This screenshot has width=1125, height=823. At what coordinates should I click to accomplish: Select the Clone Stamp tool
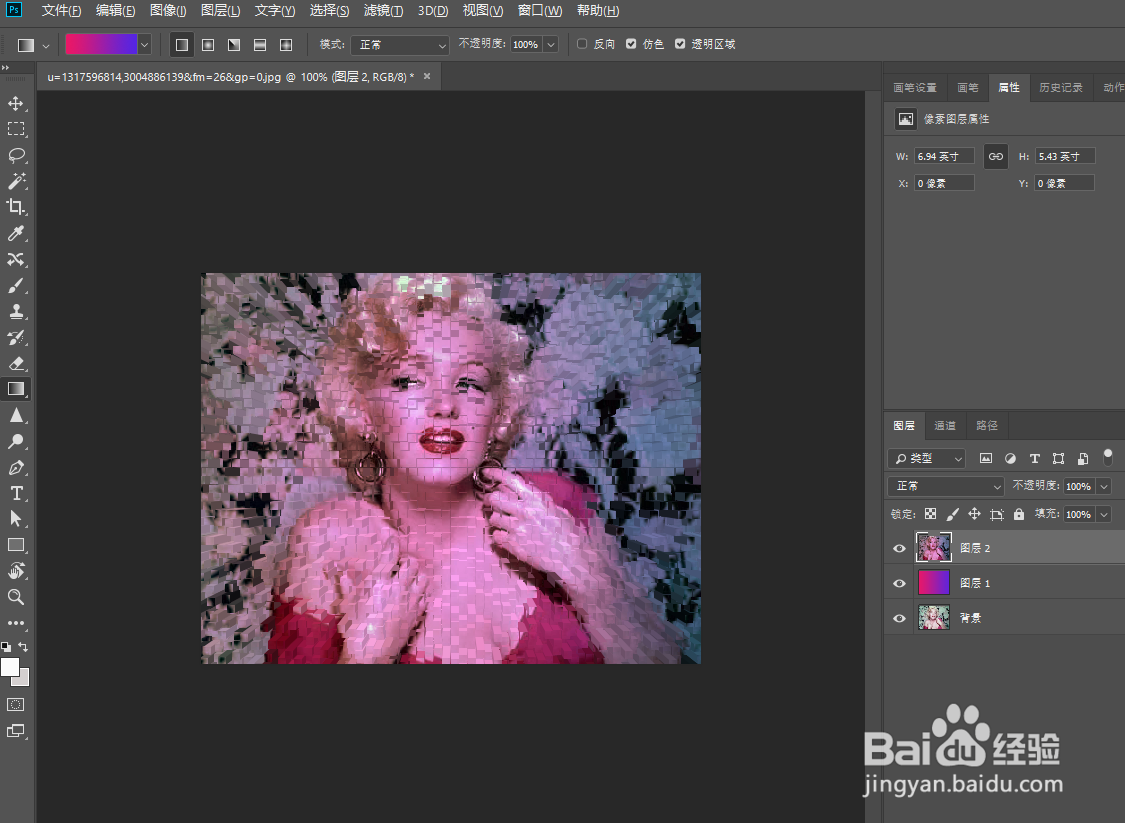tap(16, 311)
